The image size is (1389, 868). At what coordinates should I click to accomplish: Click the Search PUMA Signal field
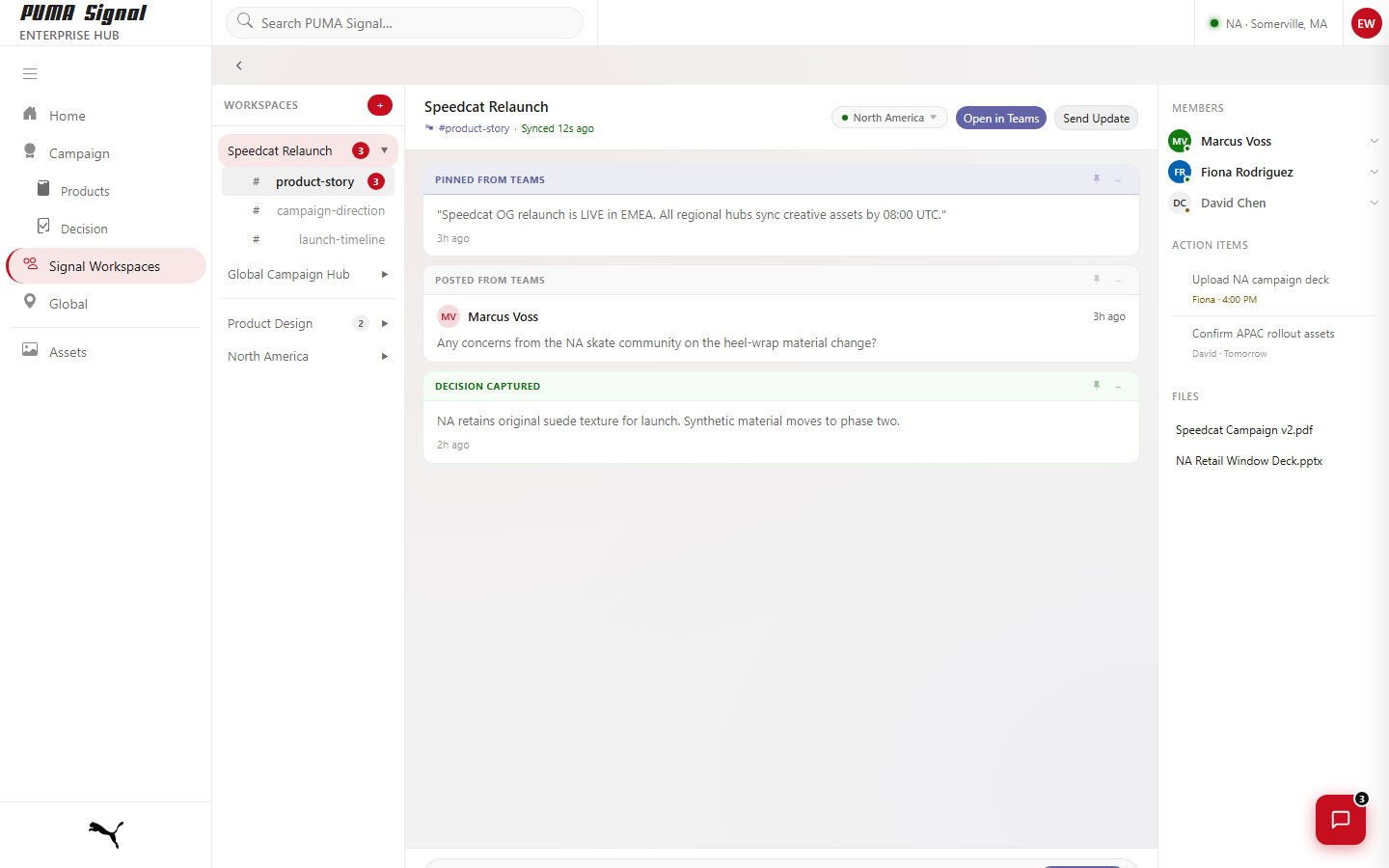404,22
